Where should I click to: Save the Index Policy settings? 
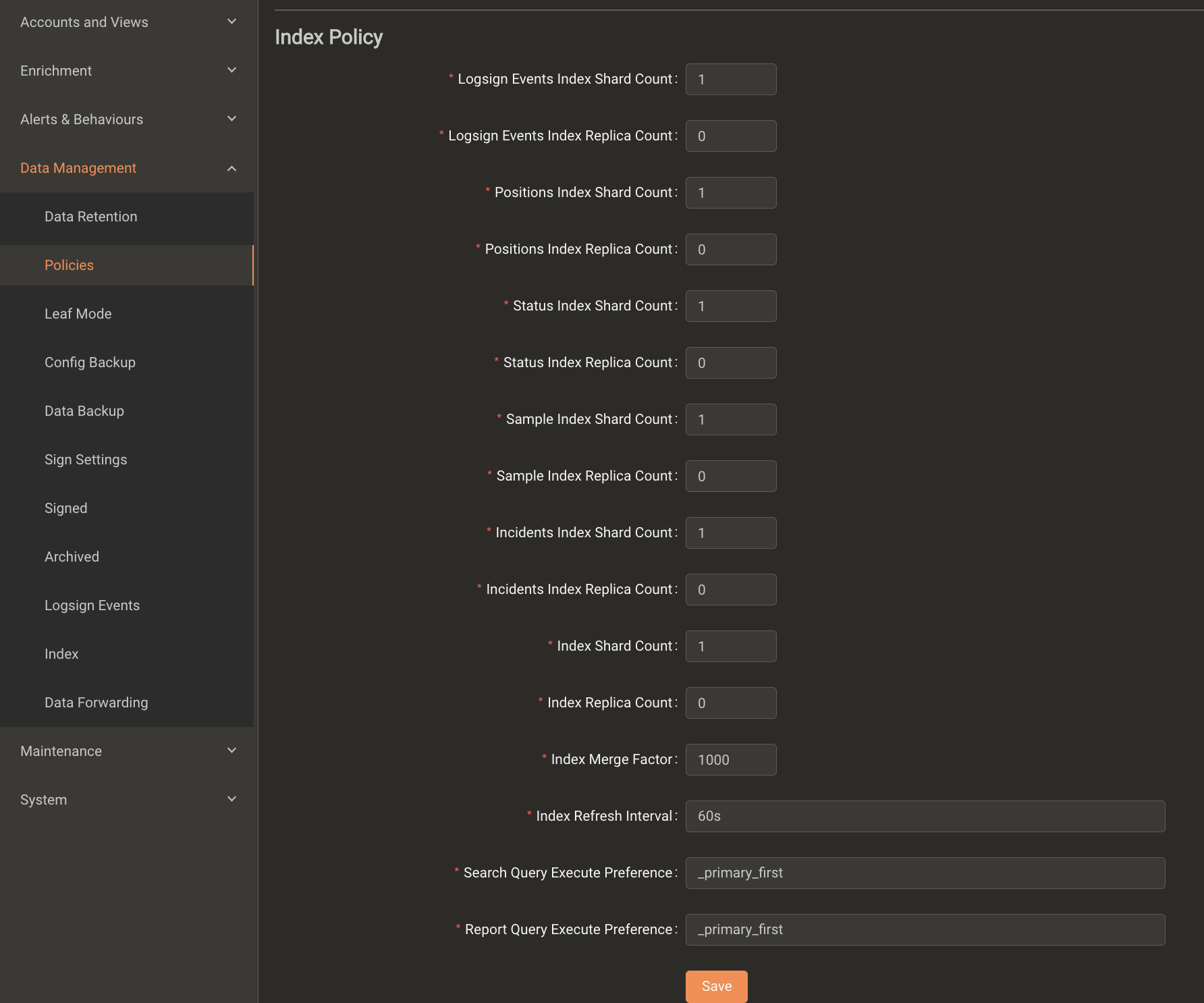716,986
